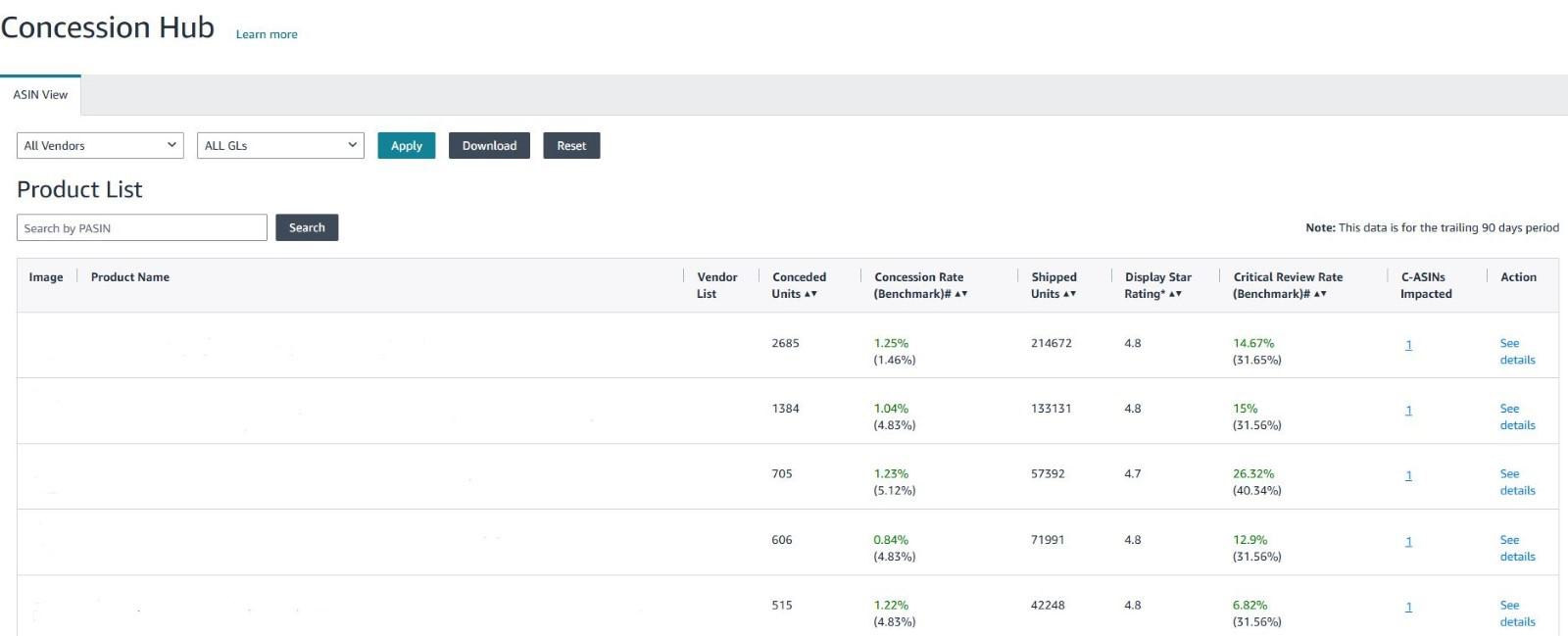
Task: Open the Learn more link
Action: tap(267, 34)
